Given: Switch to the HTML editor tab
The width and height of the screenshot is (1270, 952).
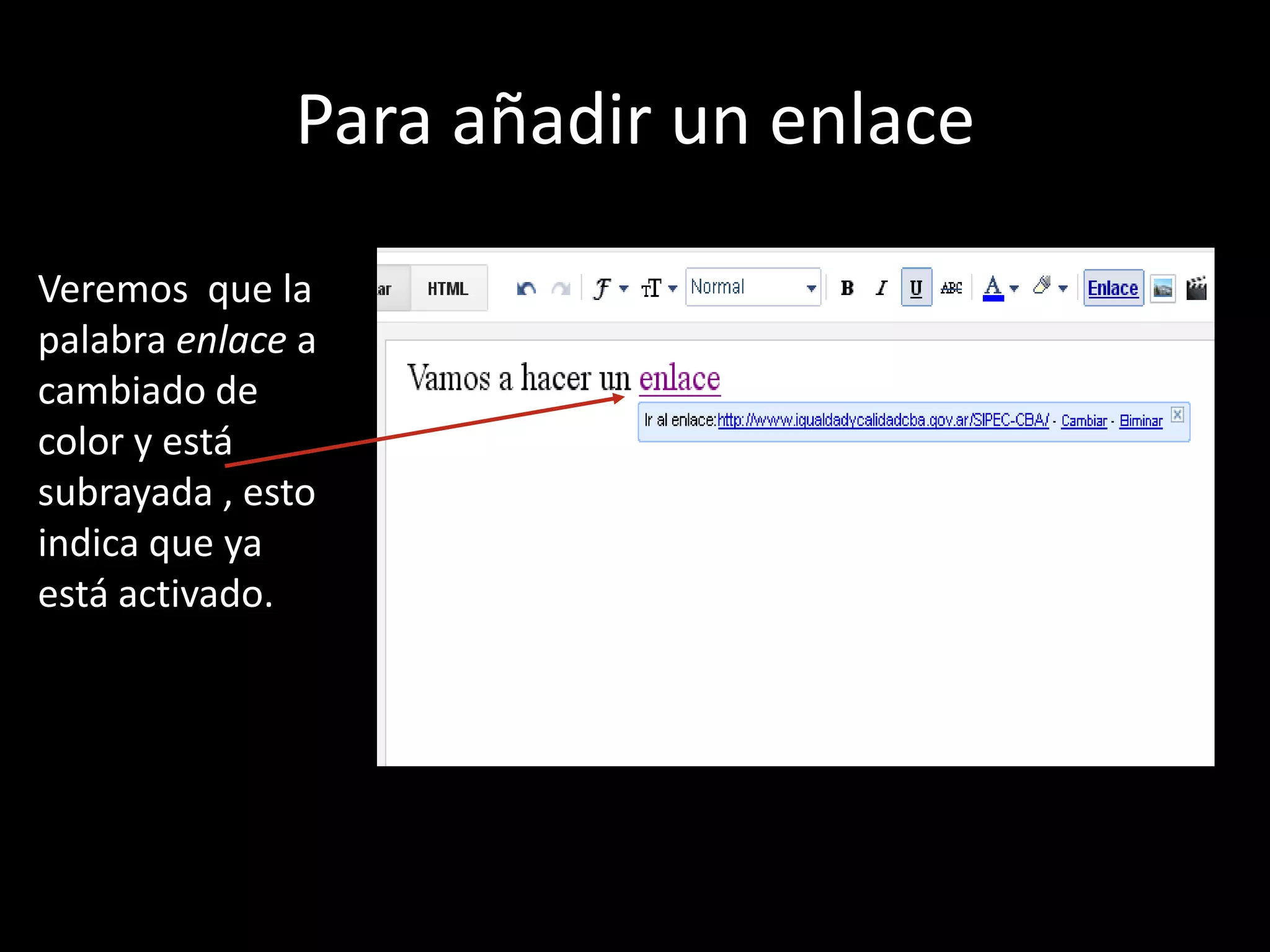Looking at the screenshot, I should point(448,288).
